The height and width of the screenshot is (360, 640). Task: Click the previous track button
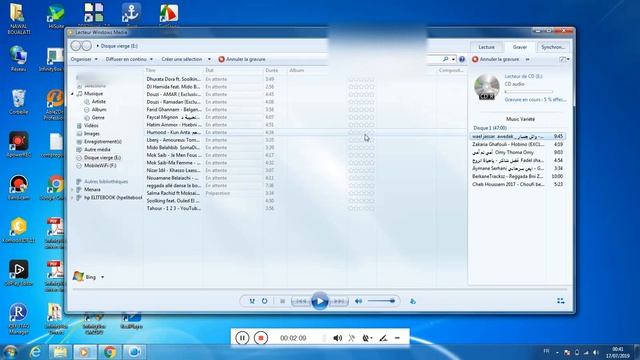click(301, 301)
